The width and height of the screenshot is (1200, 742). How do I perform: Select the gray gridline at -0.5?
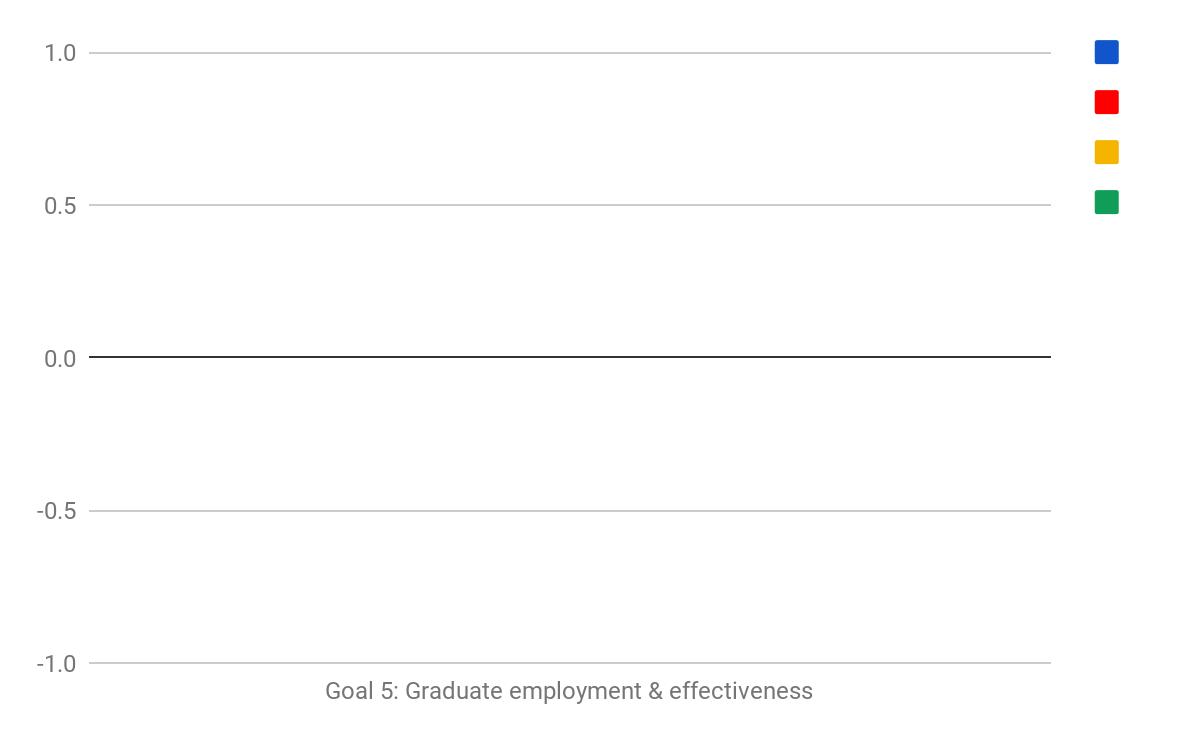[x=570, y=510]
